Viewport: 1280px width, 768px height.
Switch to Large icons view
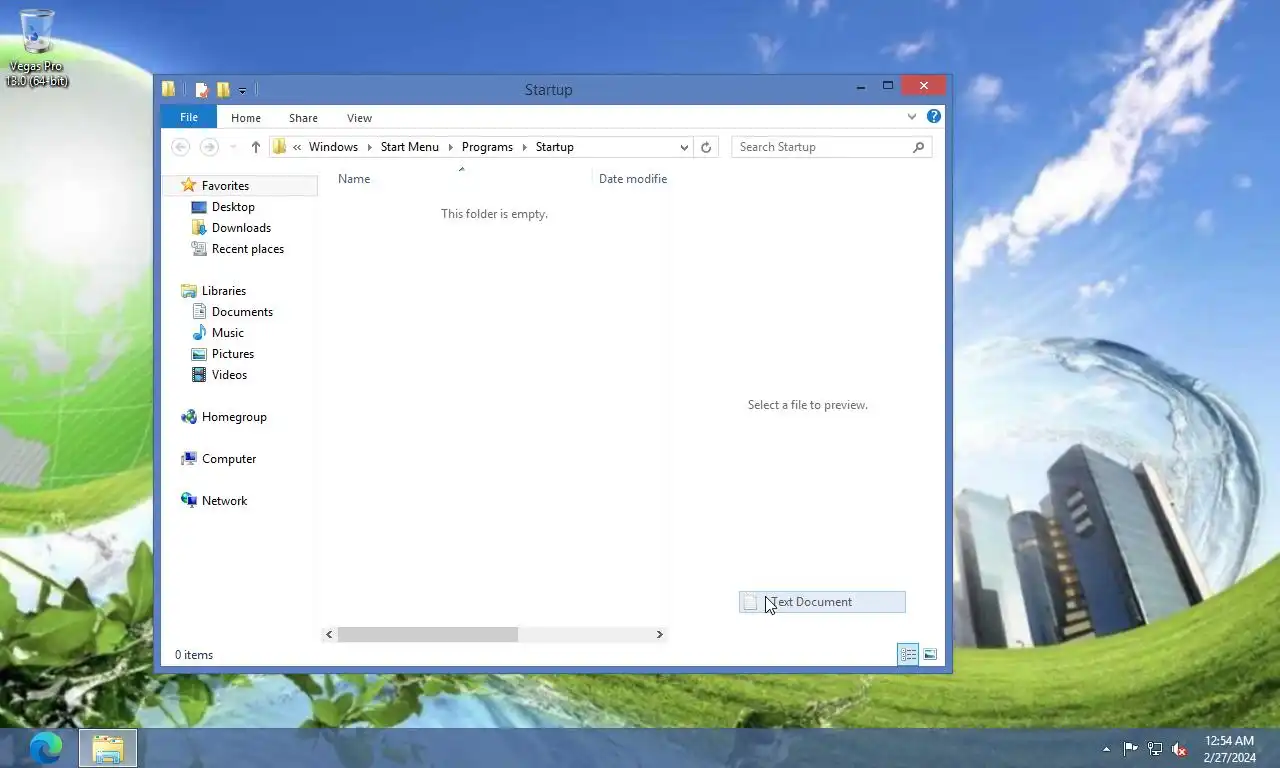tap(930, 655)
